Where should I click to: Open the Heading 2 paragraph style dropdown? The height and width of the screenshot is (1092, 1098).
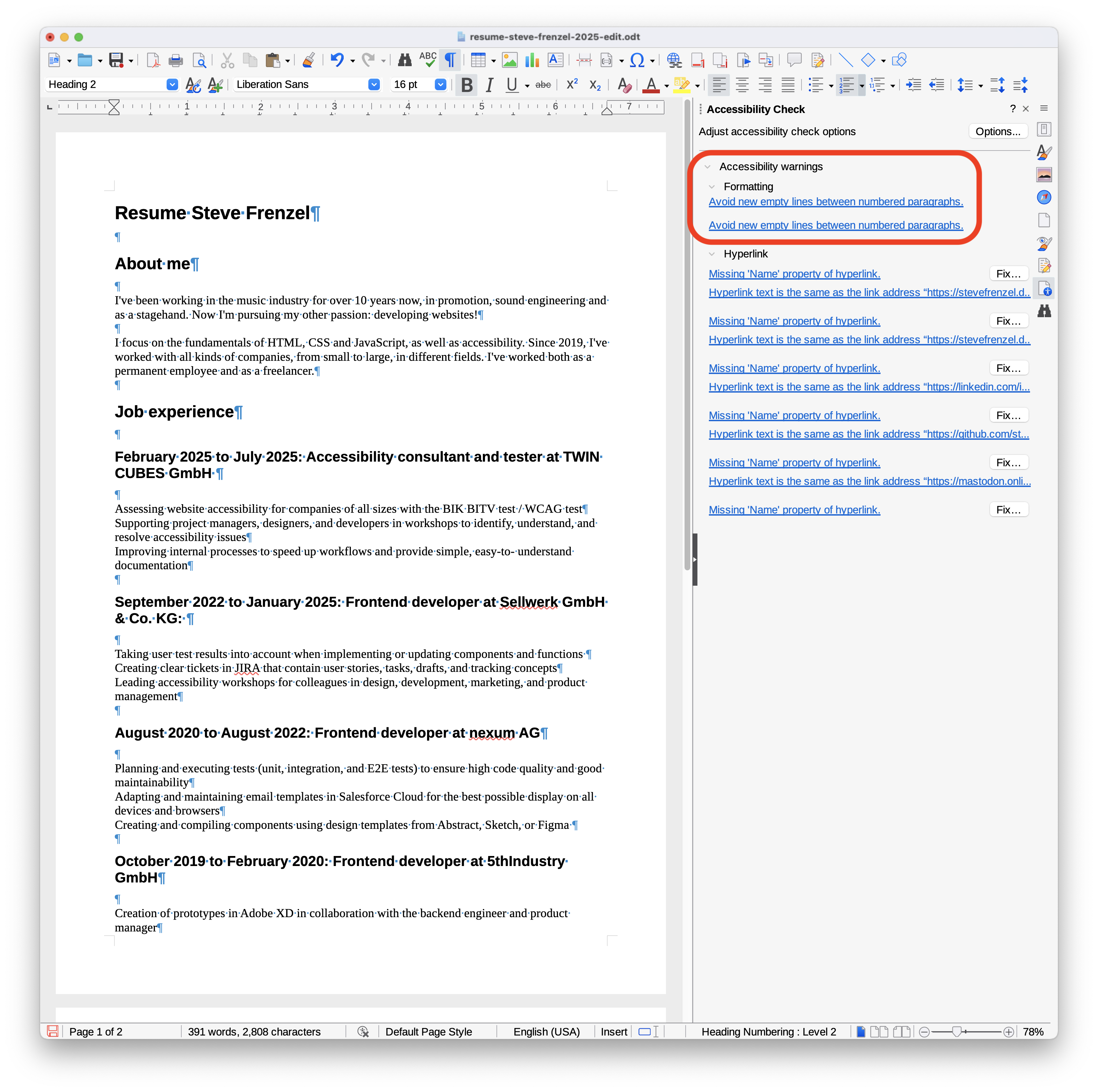[172, 85]
